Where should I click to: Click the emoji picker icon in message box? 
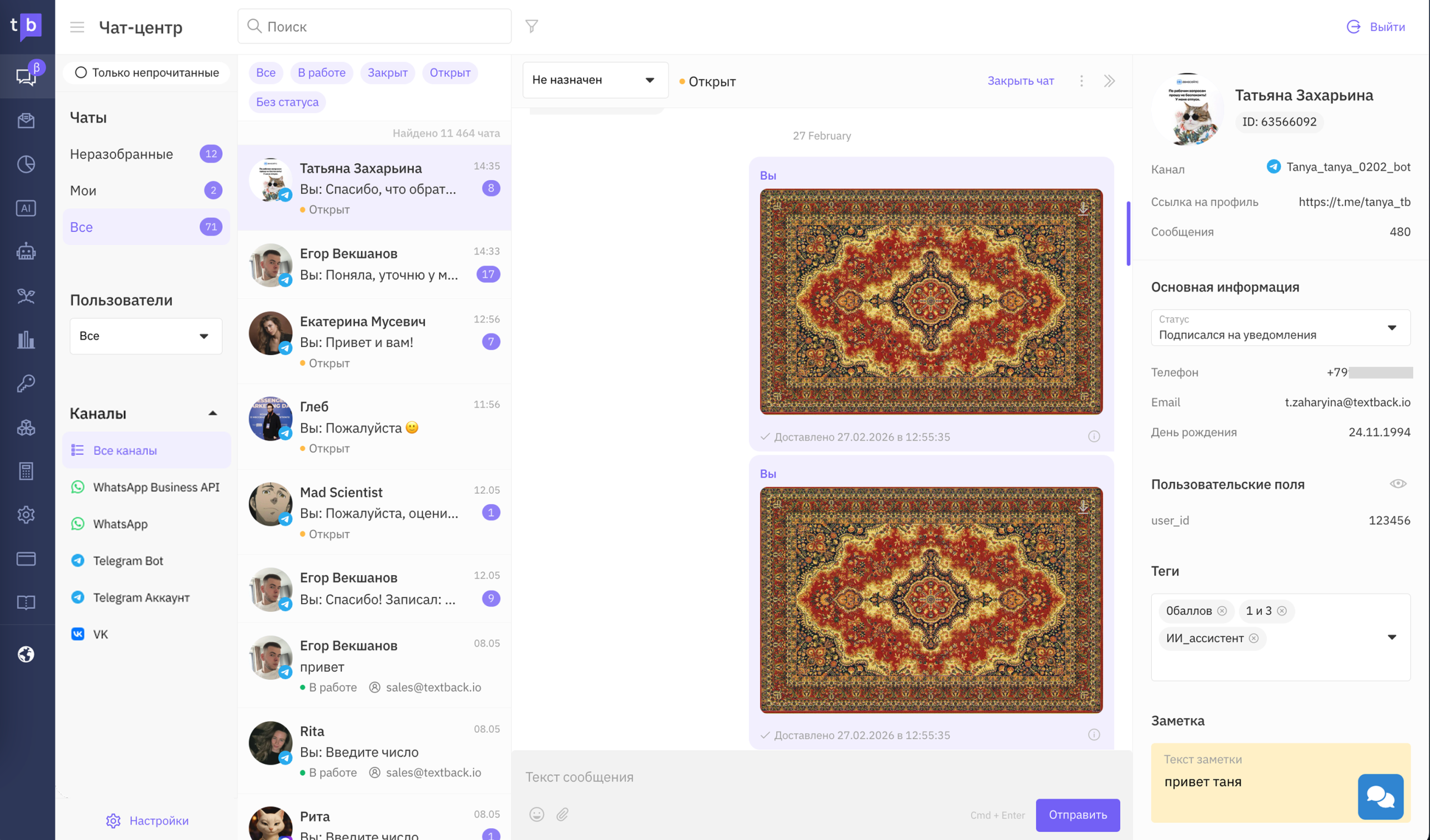click(536, 814)
